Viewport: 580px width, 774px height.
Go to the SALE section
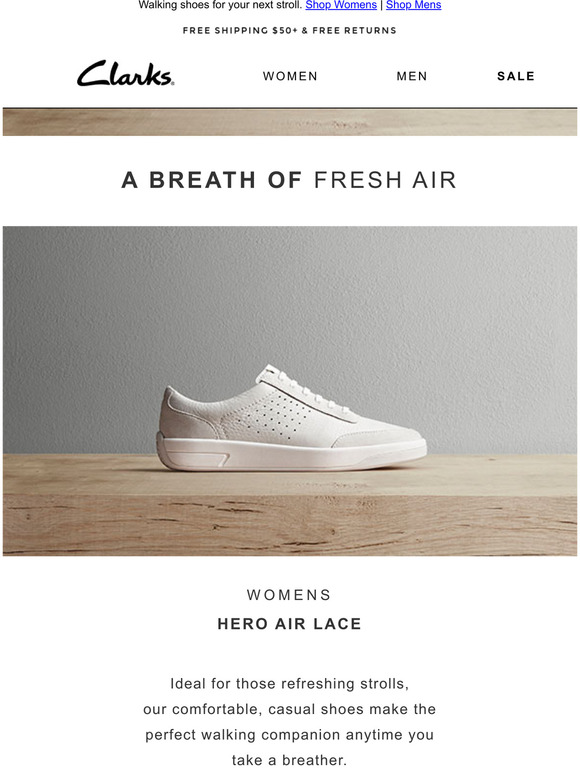click(x=516, y=76)
